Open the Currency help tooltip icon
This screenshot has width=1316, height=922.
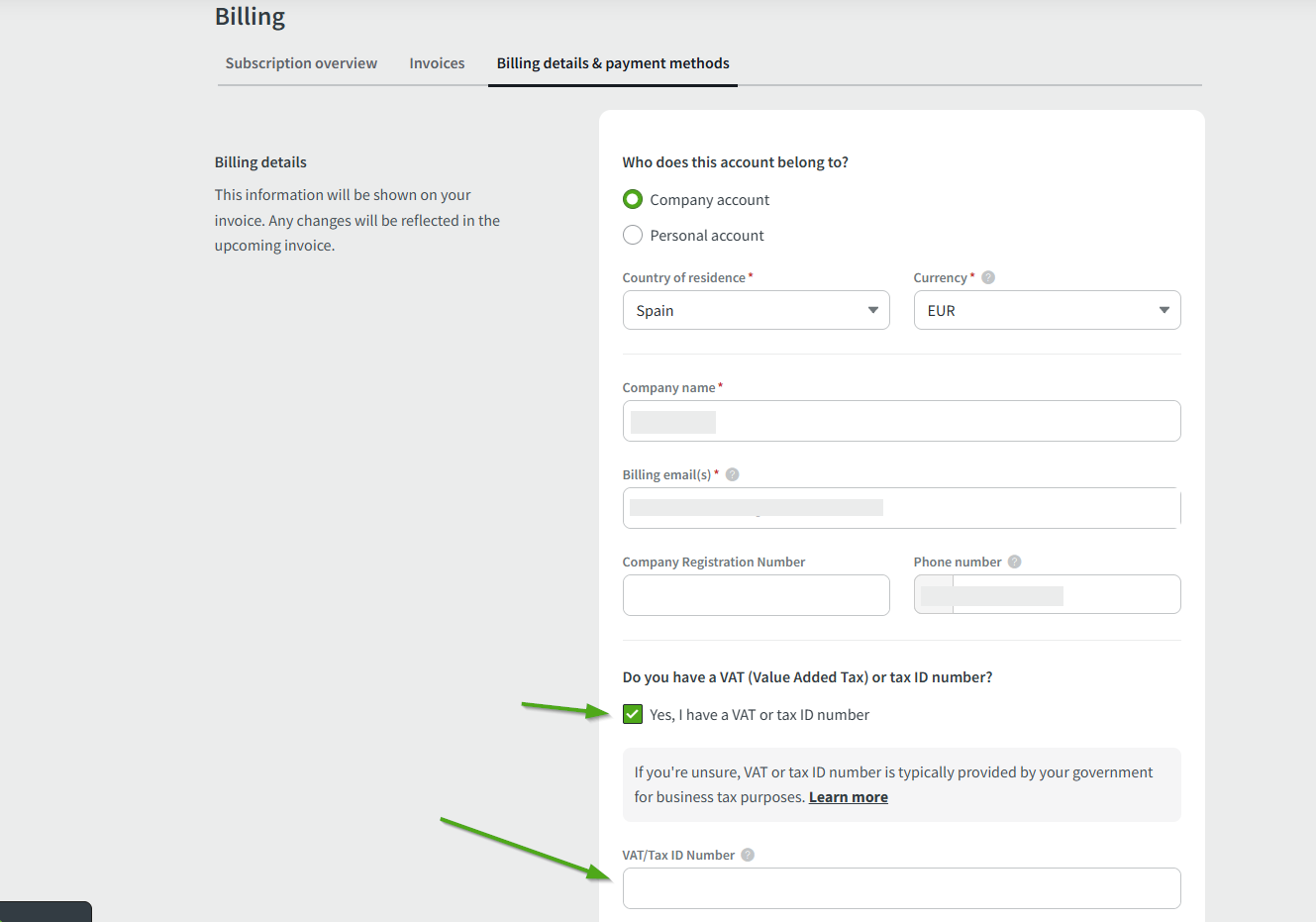(987, 277)
